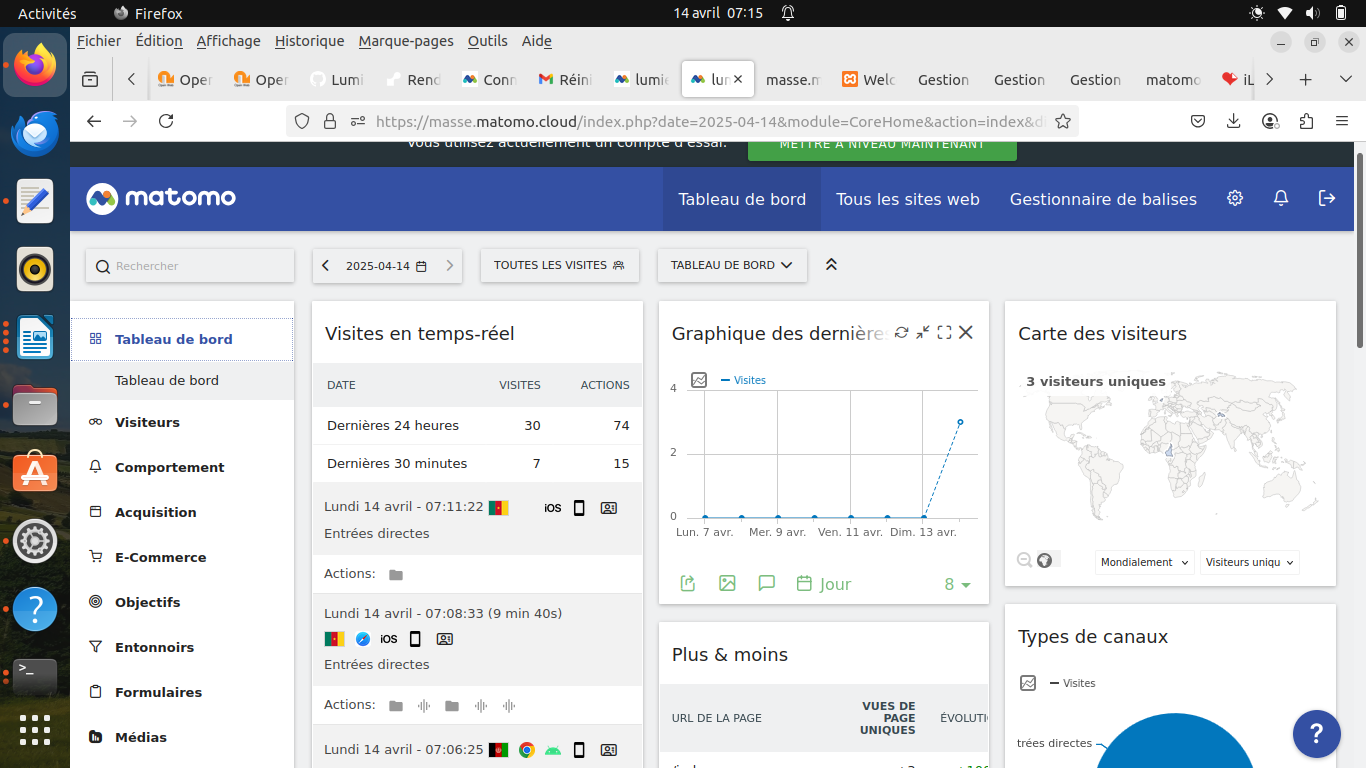1366x768 pixels.
Task: Open Thunderbird from the Ubuntu dock
Action: coord(35,134)
